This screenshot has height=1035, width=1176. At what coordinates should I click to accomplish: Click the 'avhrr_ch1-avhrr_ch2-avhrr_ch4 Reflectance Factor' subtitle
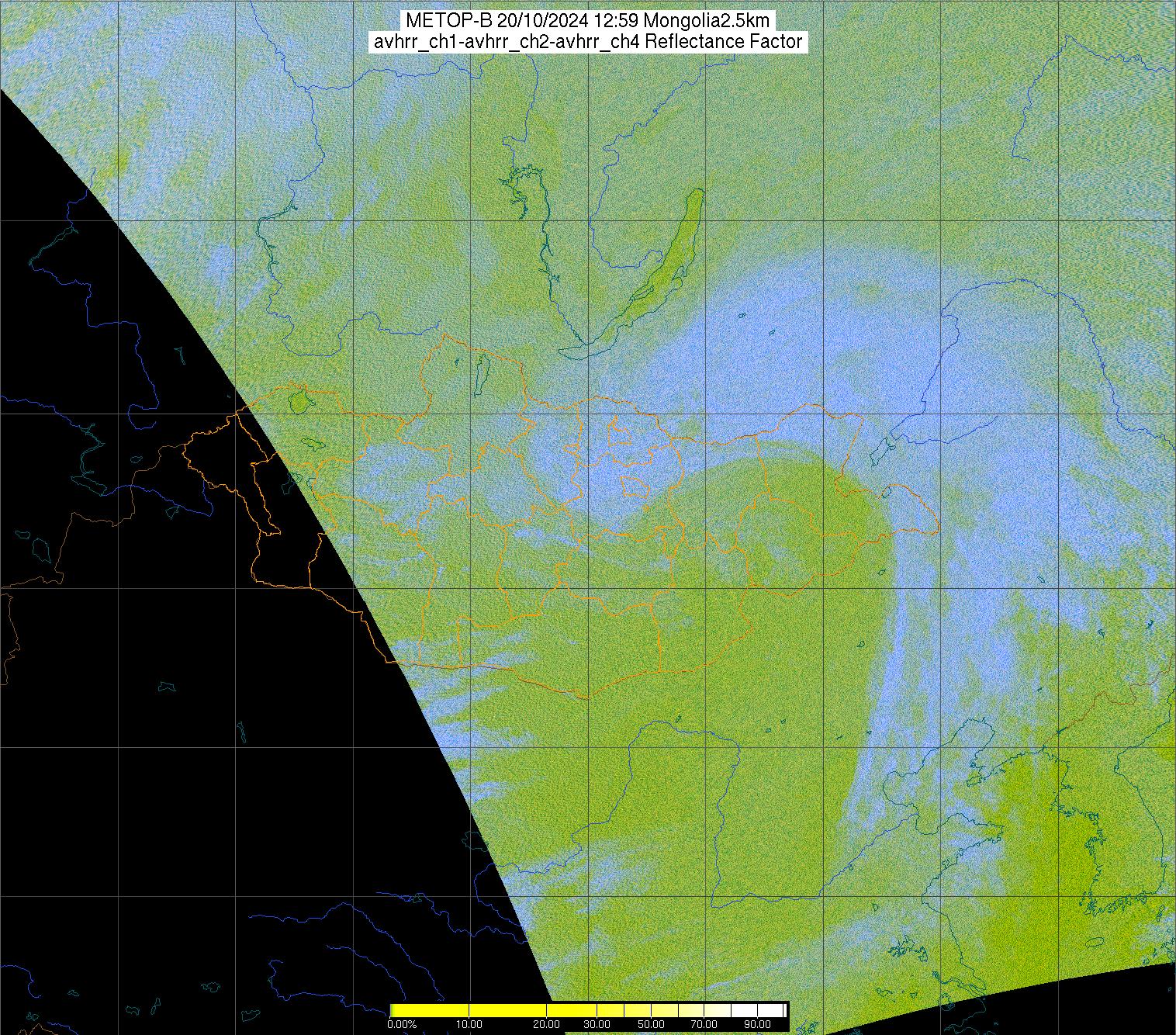[x=588, y=42]
